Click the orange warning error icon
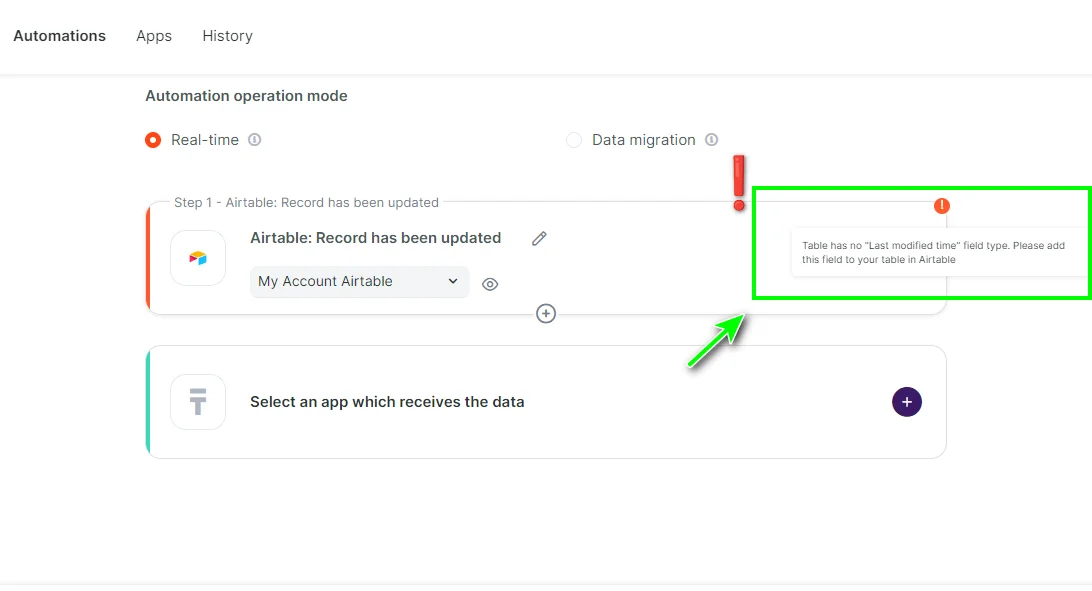The height and width of the screenshot is (591, 1092). pyautogui.click(x=941, y=206)
